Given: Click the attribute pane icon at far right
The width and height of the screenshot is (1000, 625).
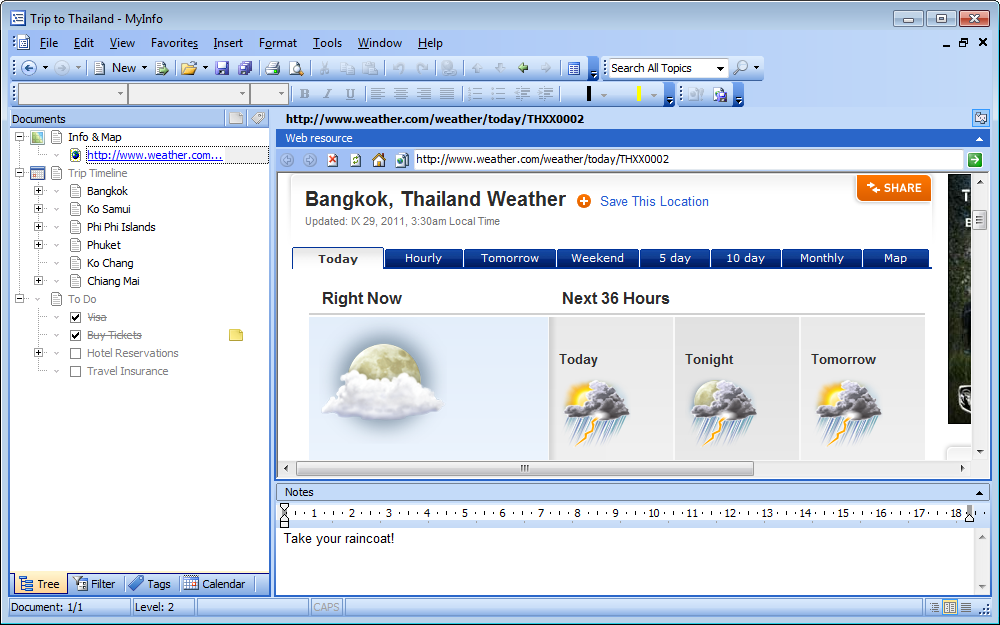Looking at the screenshot, I should tap(981, 118).
